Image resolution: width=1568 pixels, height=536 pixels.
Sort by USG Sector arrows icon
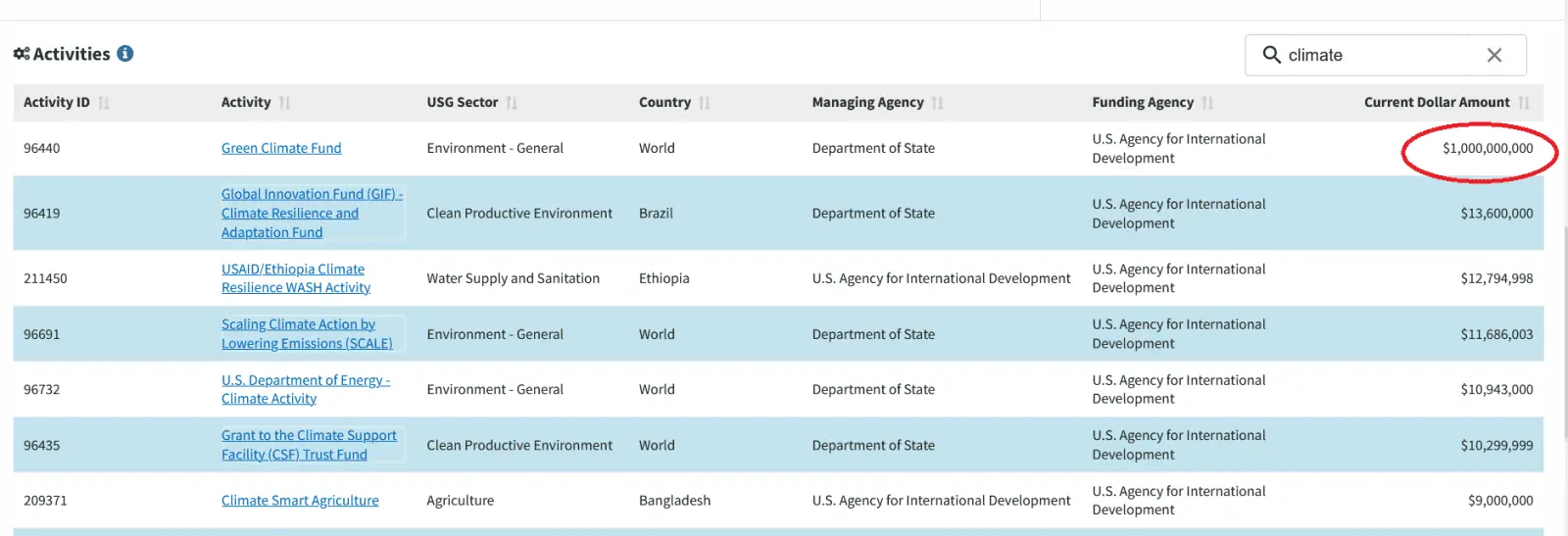[512, 103]
